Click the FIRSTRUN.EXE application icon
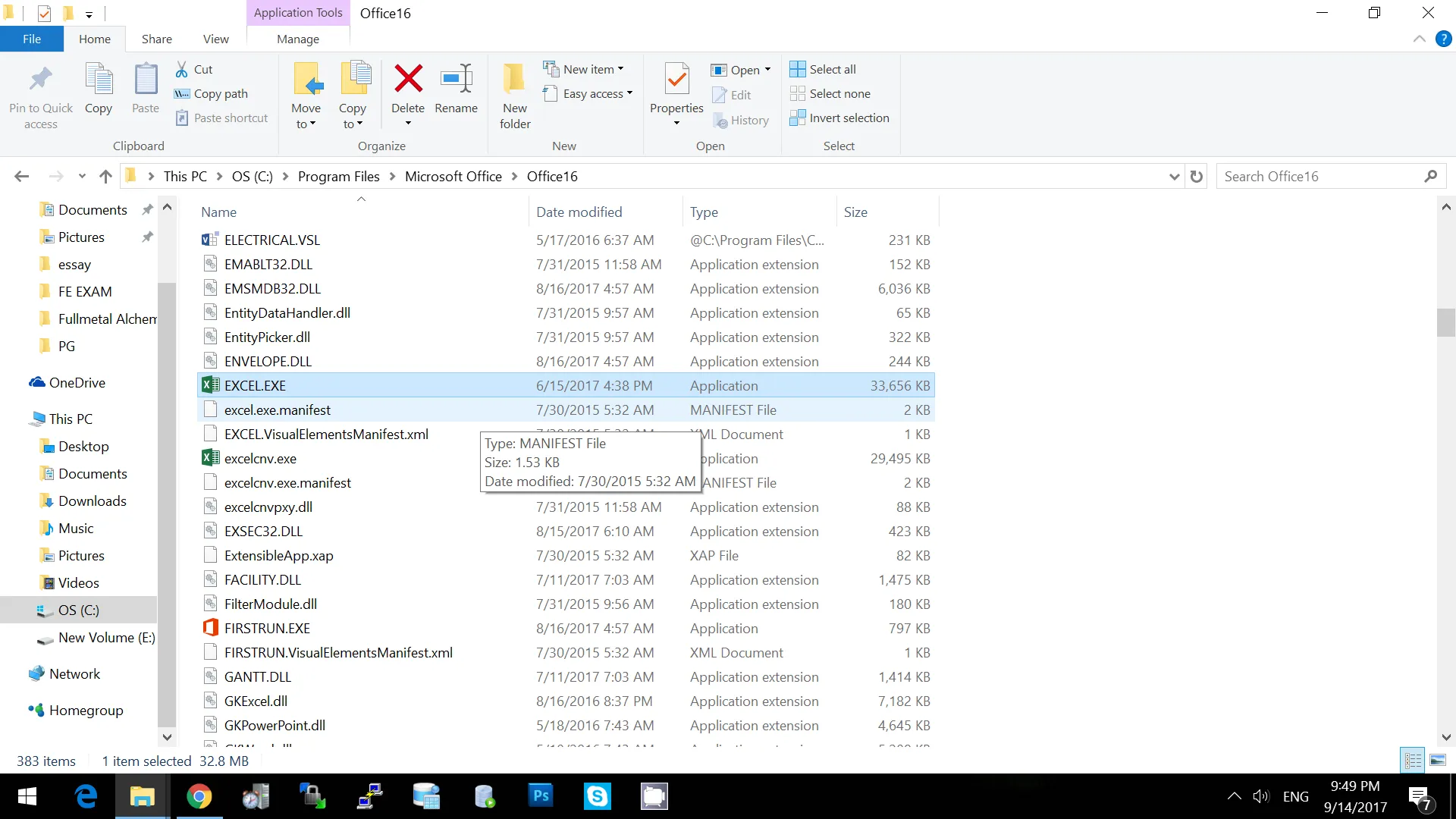Screen dimensions: 1456x819 coord(209,628)
